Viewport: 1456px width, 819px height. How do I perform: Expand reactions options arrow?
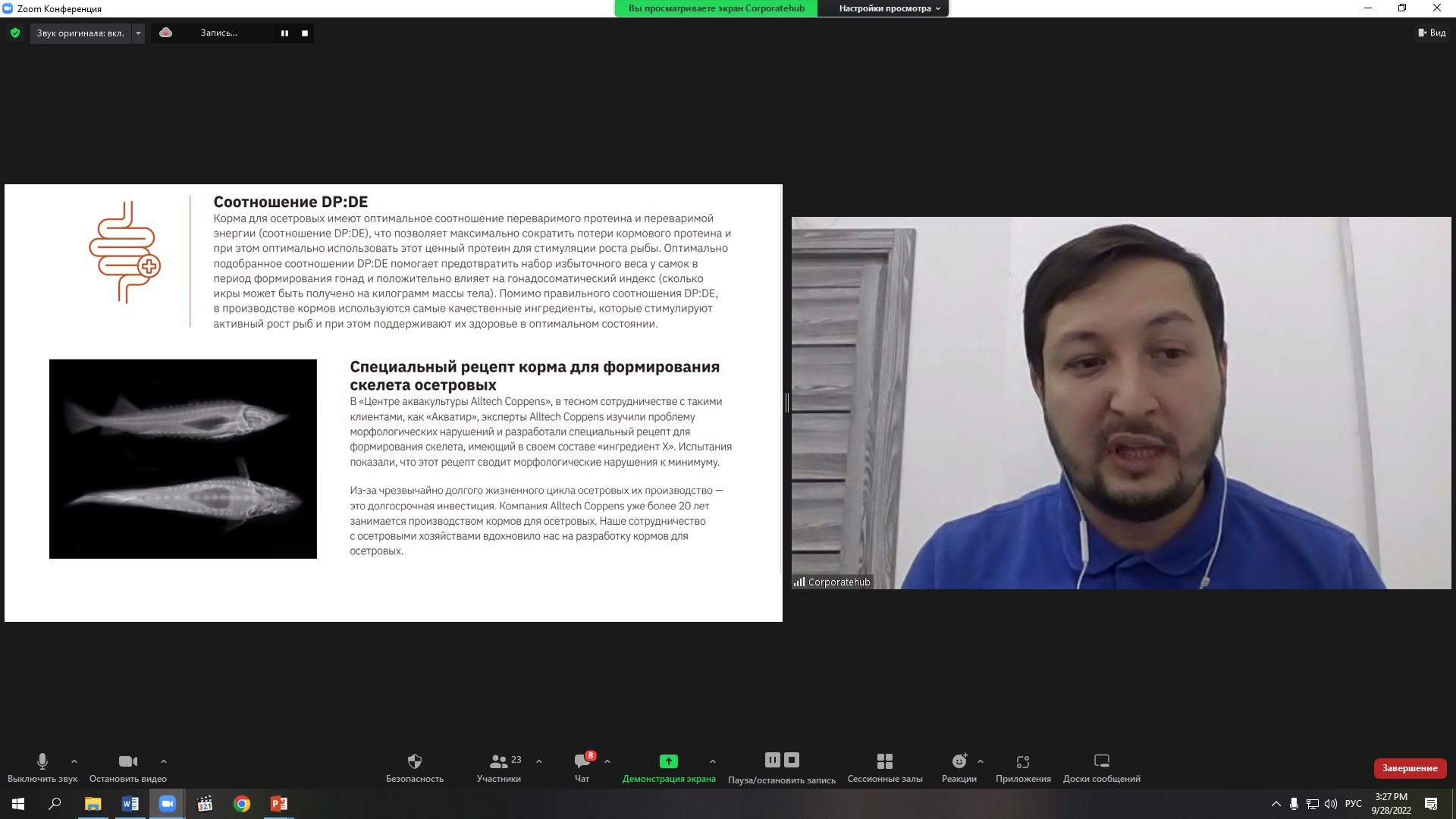[x=981, y=761]
